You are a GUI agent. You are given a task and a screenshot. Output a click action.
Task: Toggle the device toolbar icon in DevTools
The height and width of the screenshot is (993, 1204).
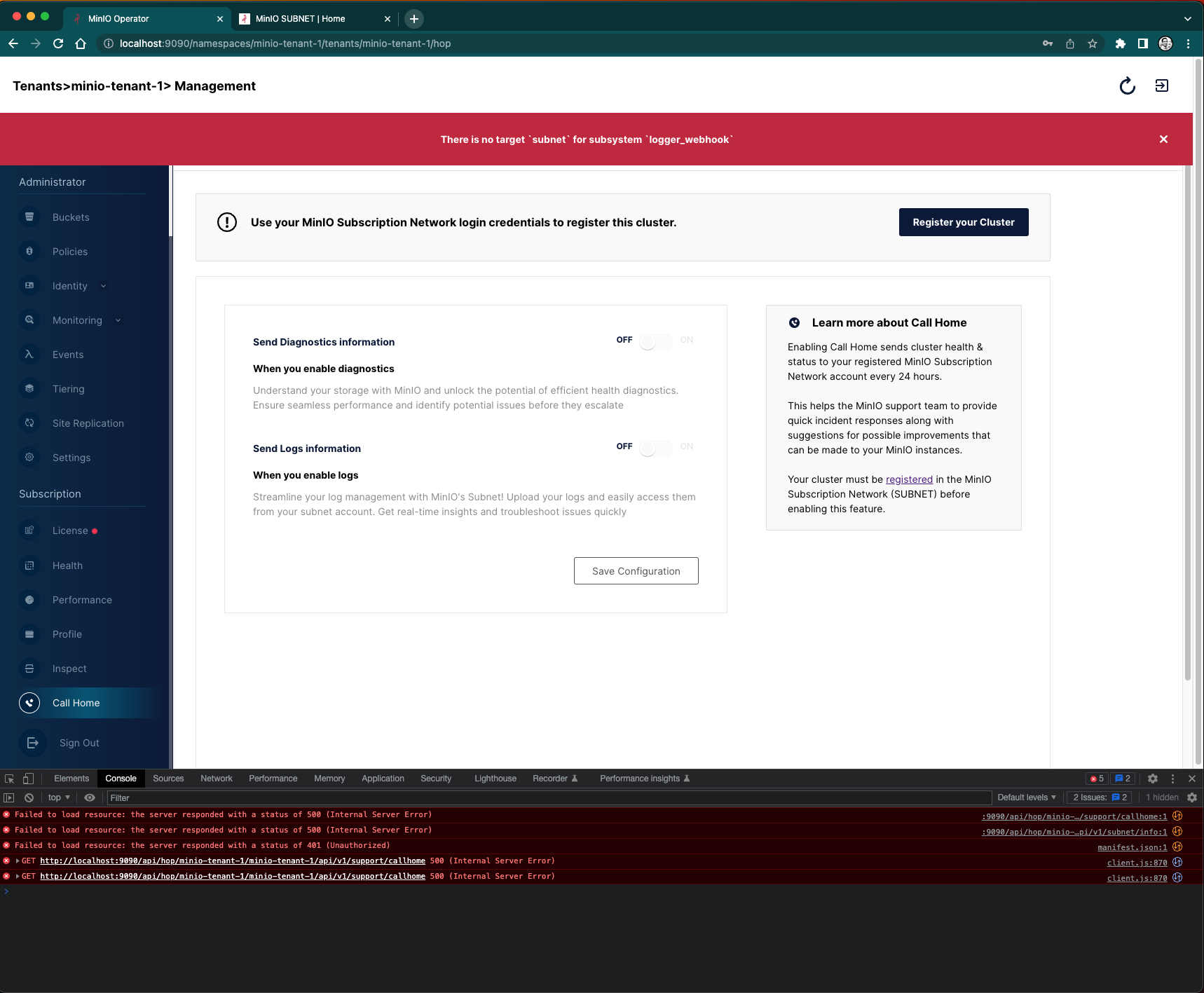pyautogui.click(x=29, y=779)
